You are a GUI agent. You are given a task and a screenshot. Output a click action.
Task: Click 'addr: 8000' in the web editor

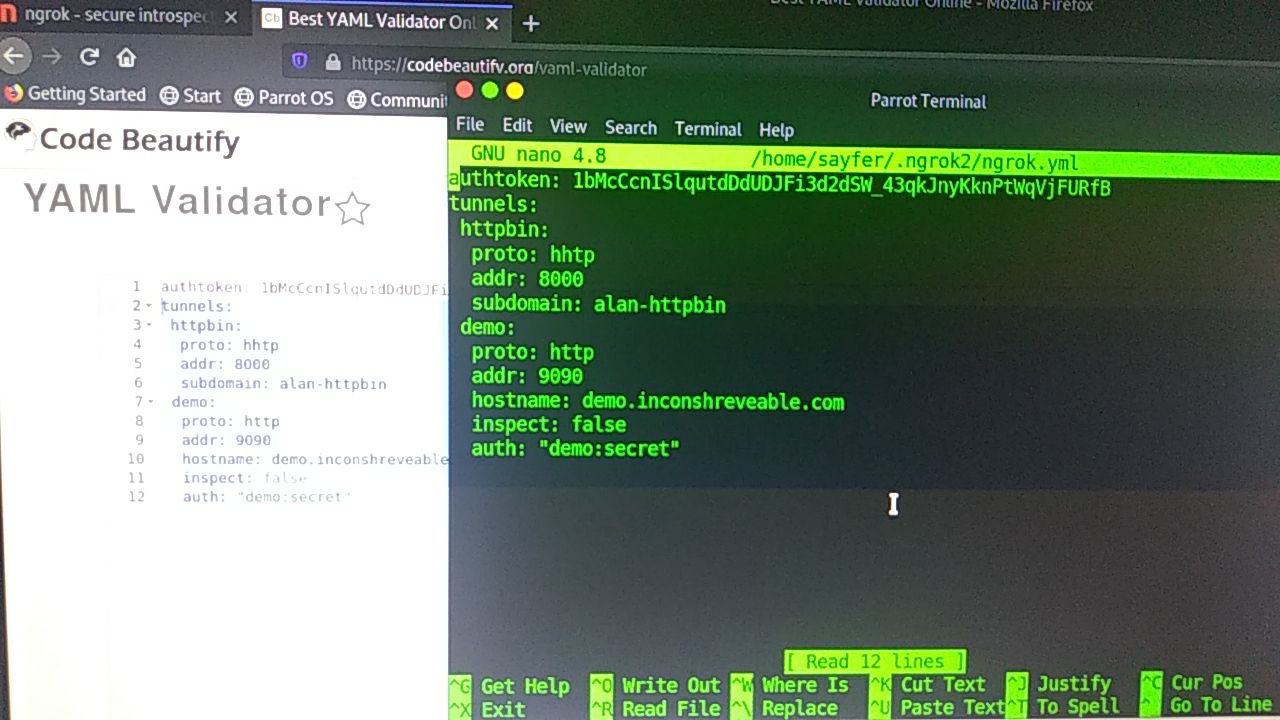(225, 364)
